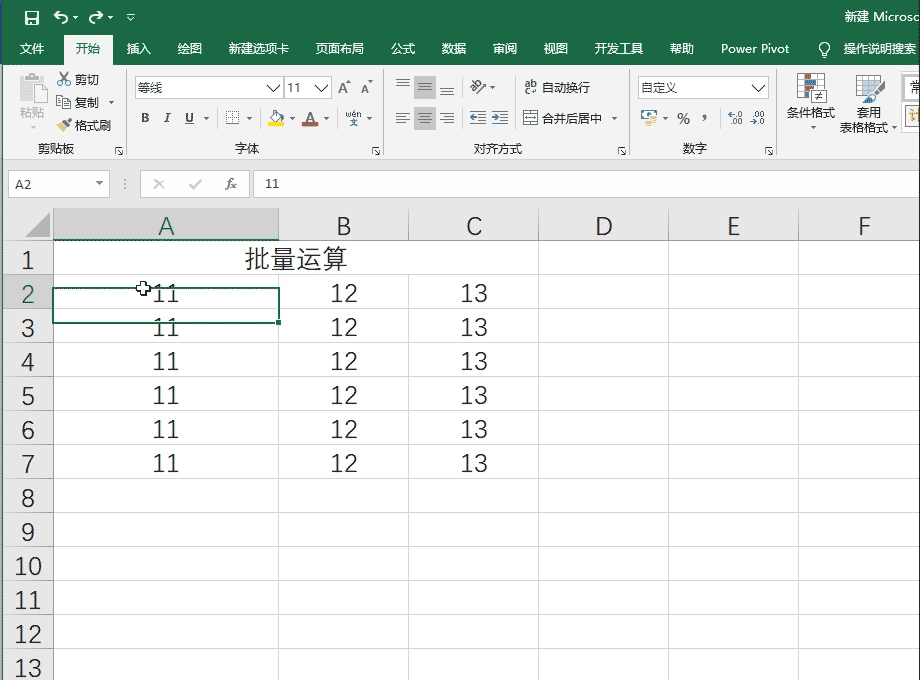Open the 对齐方式 alignment dialog launcher
This screenshot has height=680, width=920.
click(x=622, y=151)
